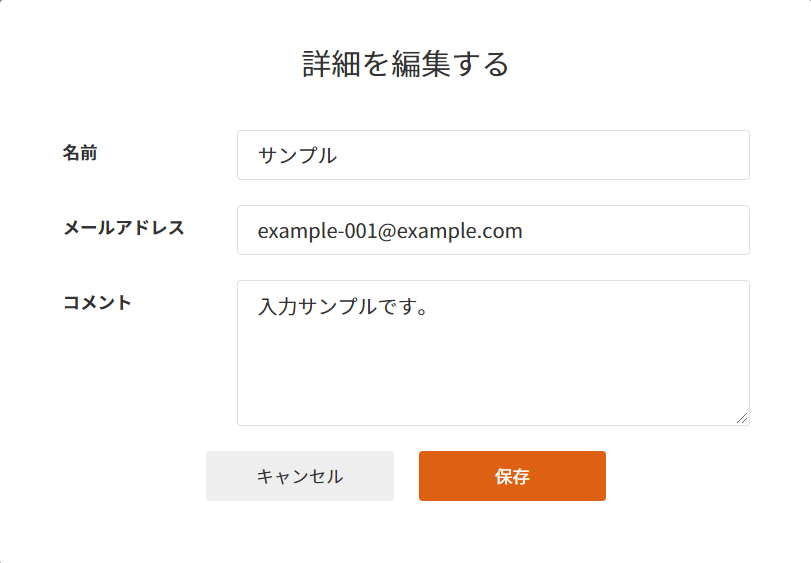The height and width of the screenshot is (563, 811).
Task: Focus the メールアドレス input field
Action: click(493, 230)
